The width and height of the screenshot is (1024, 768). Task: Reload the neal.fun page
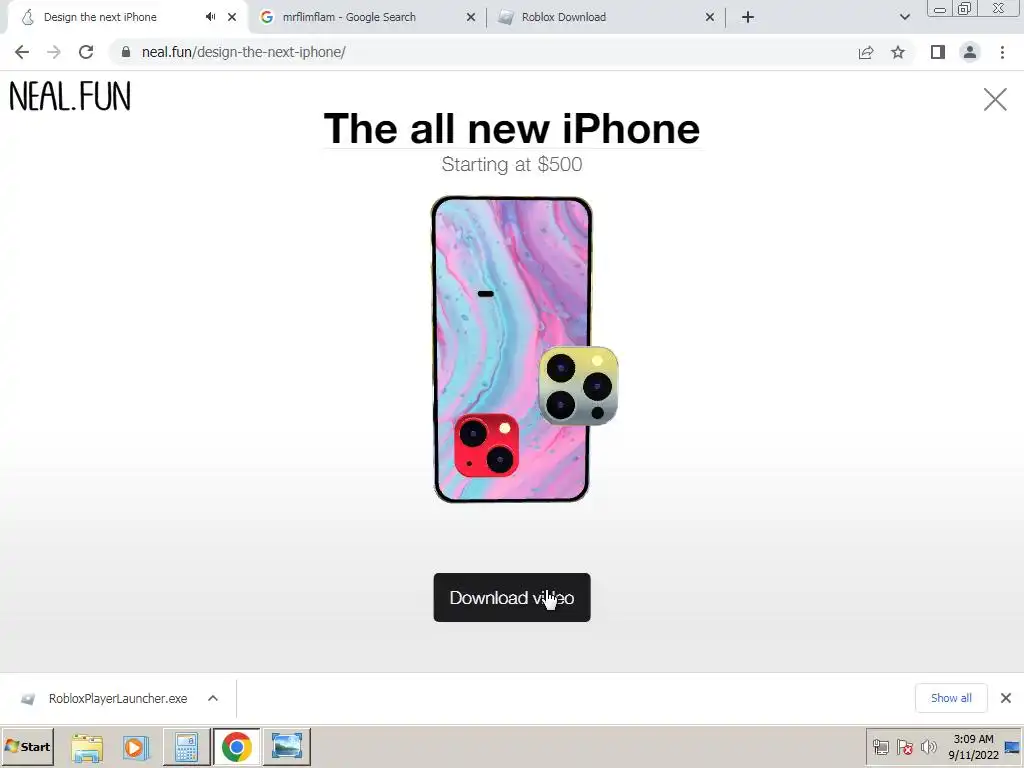click(86, 52)
